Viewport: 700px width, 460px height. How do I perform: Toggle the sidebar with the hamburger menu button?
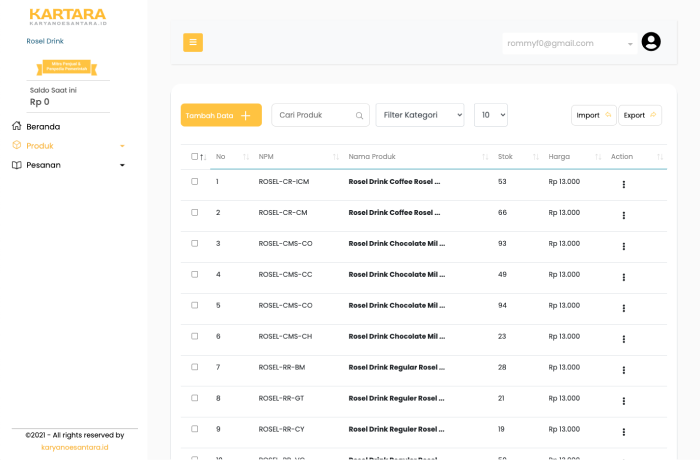coord(193,42)
